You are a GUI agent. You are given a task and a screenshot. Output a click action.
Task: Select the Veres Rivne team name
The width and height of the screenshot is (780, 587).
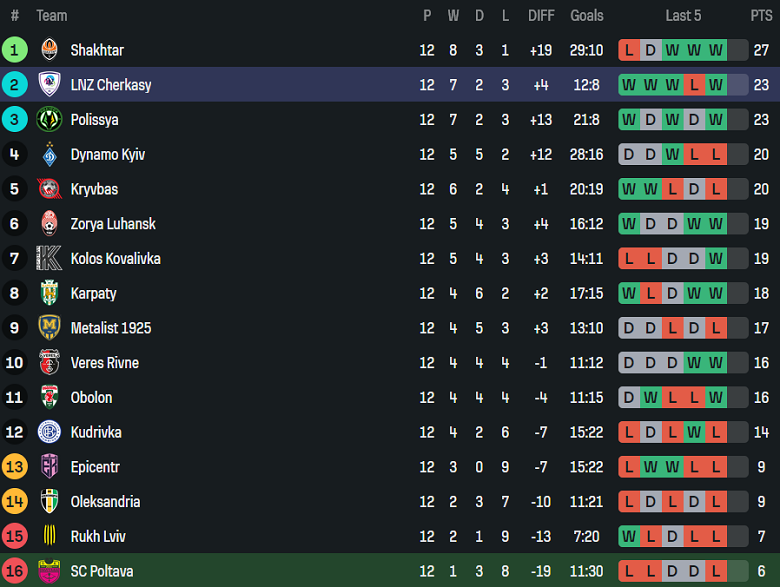point(104,363)
